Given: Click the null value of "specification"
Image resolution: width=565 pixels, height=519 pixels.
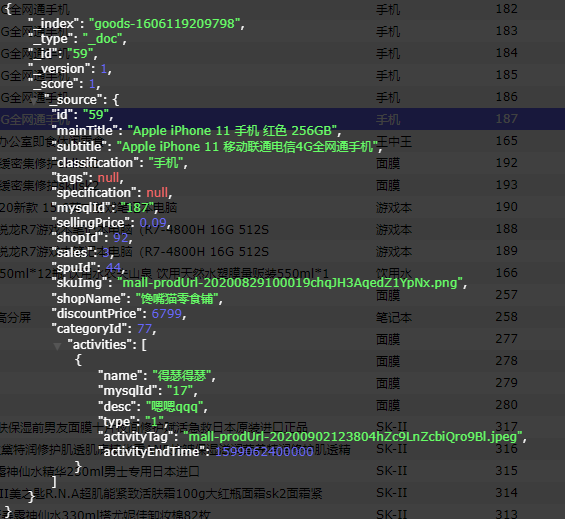Looking at the screenshot, I should coord(157,192).
